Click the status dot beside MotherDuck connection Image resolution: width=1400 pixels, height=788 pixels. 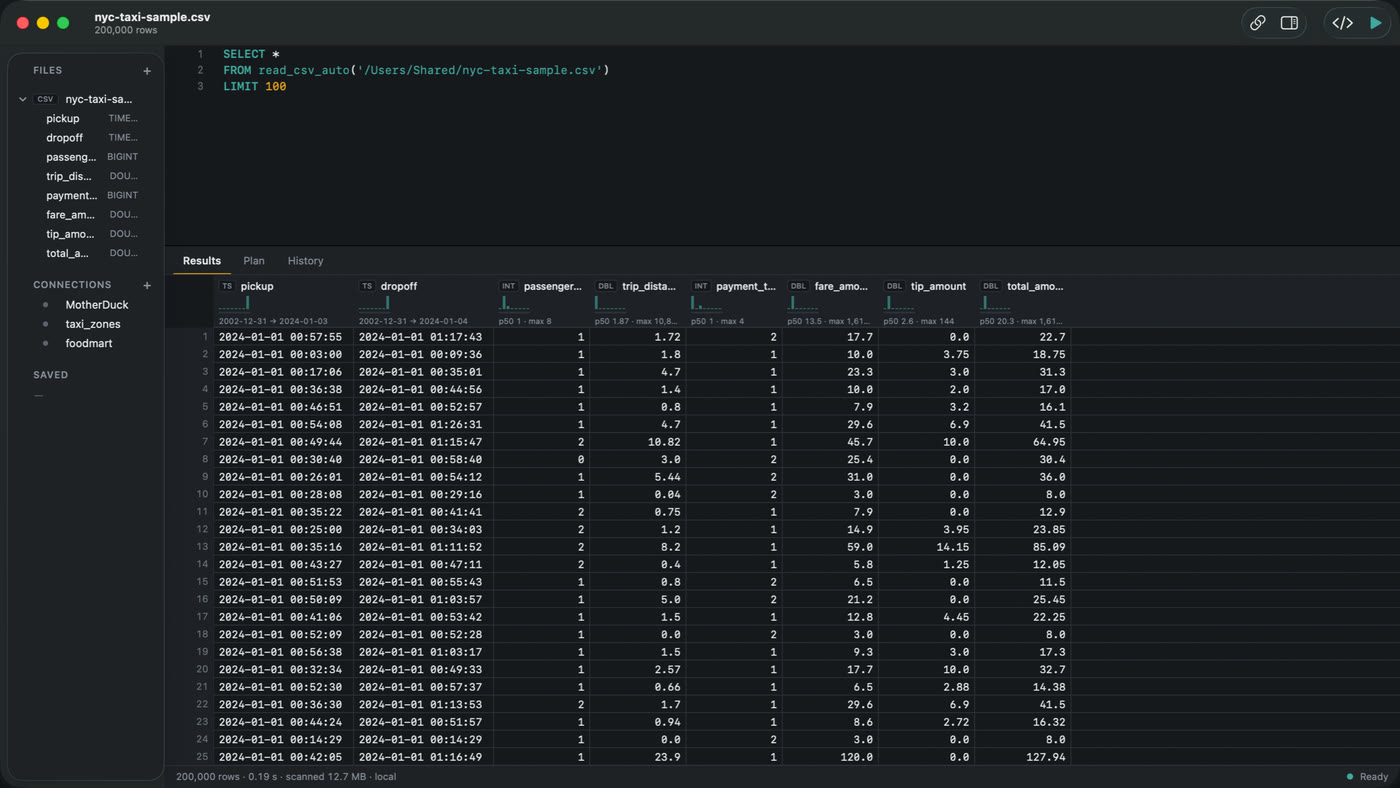click(x=45, y=305)
